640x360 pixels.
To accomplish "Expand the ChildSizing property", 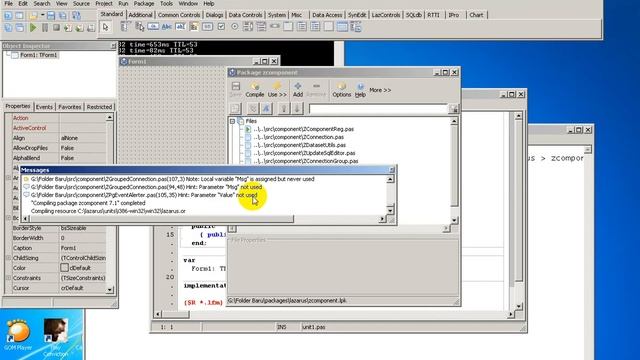I will pyautogui.click(x=8, y=258).
